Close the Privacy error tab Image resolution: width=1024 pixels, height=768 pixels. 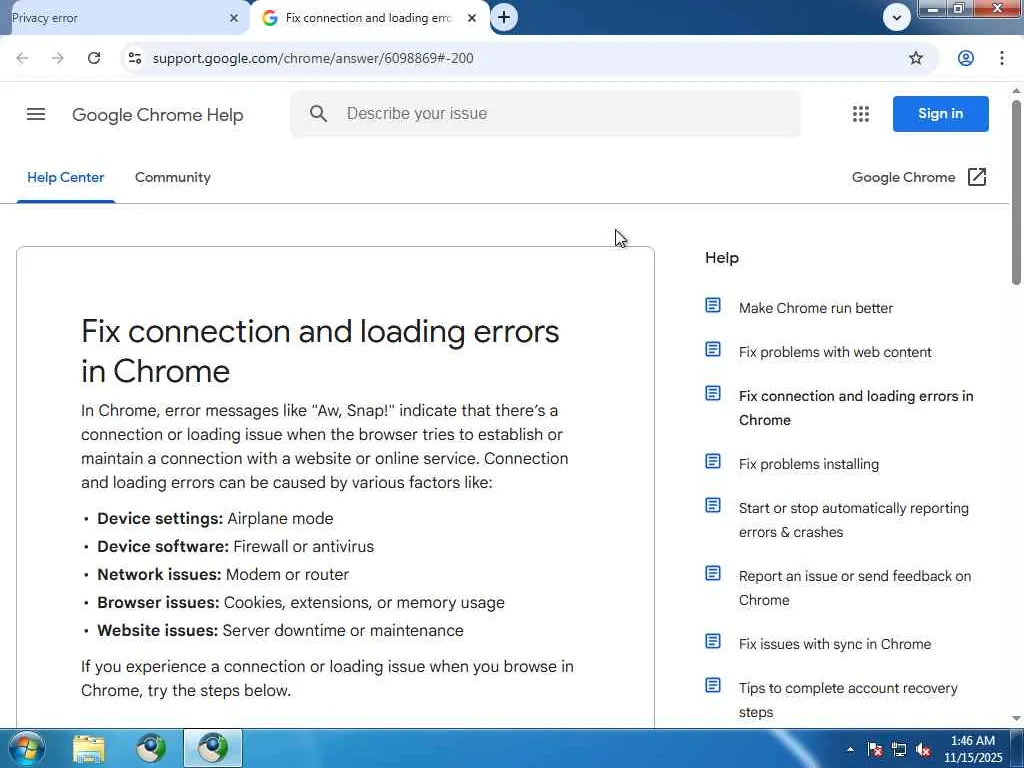pos(234,18)
